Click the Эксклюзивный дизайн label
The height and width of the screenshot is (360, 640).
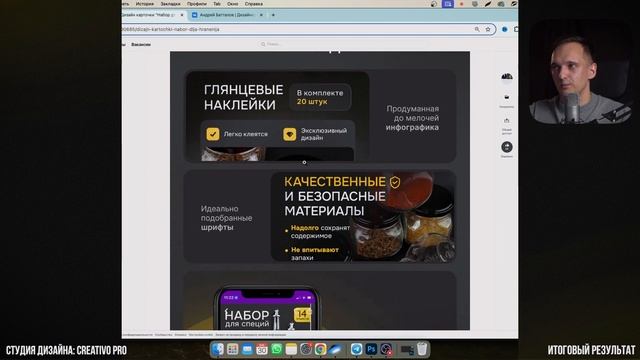324,134
